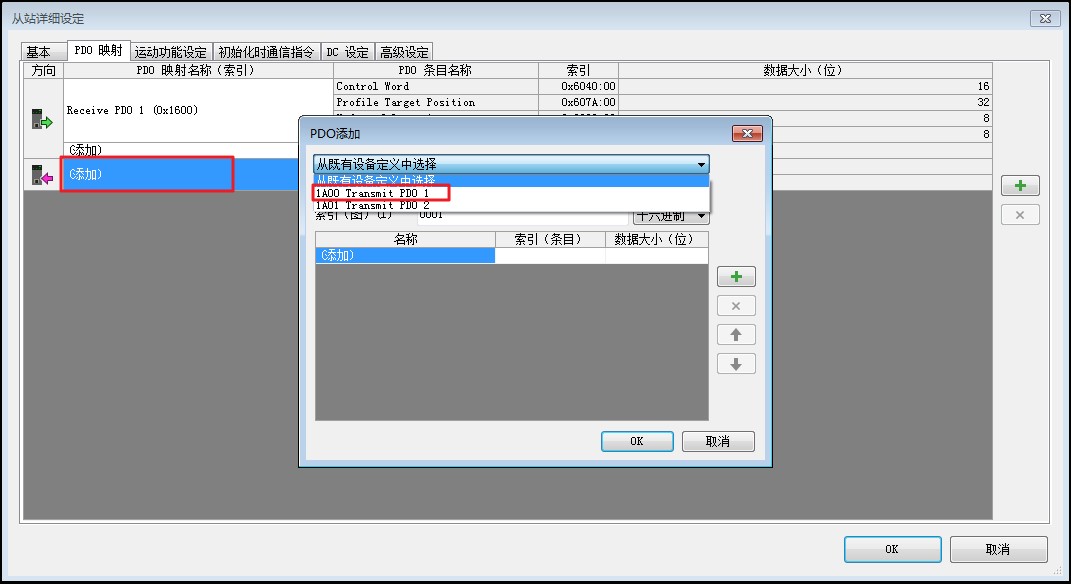This screenshot has width=1071, height=584.
Task: Click the receive direction icon with green arrow
Action: (42, 121)
